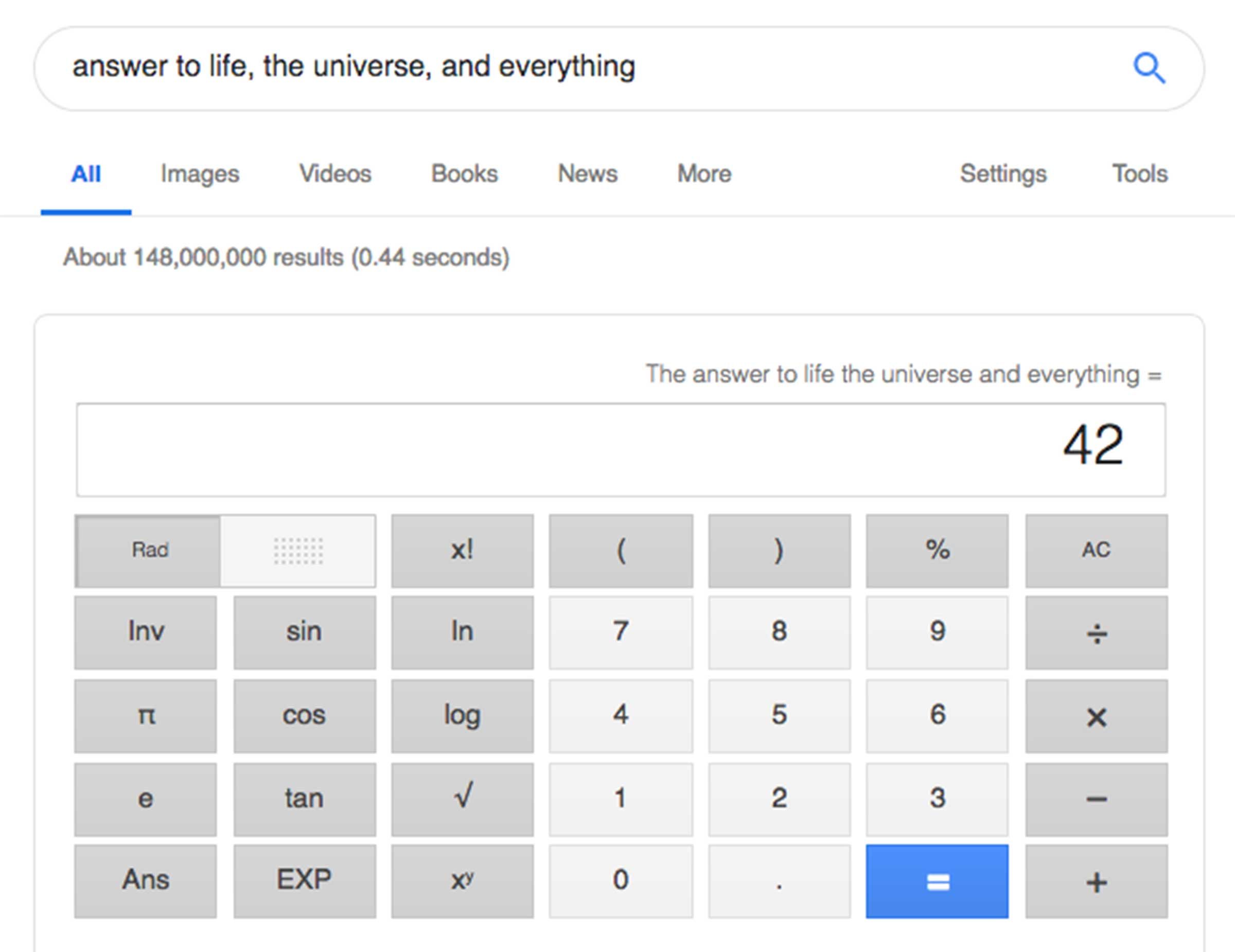Switch to the Images tab

pyautogui.click(x=200, y=173)
